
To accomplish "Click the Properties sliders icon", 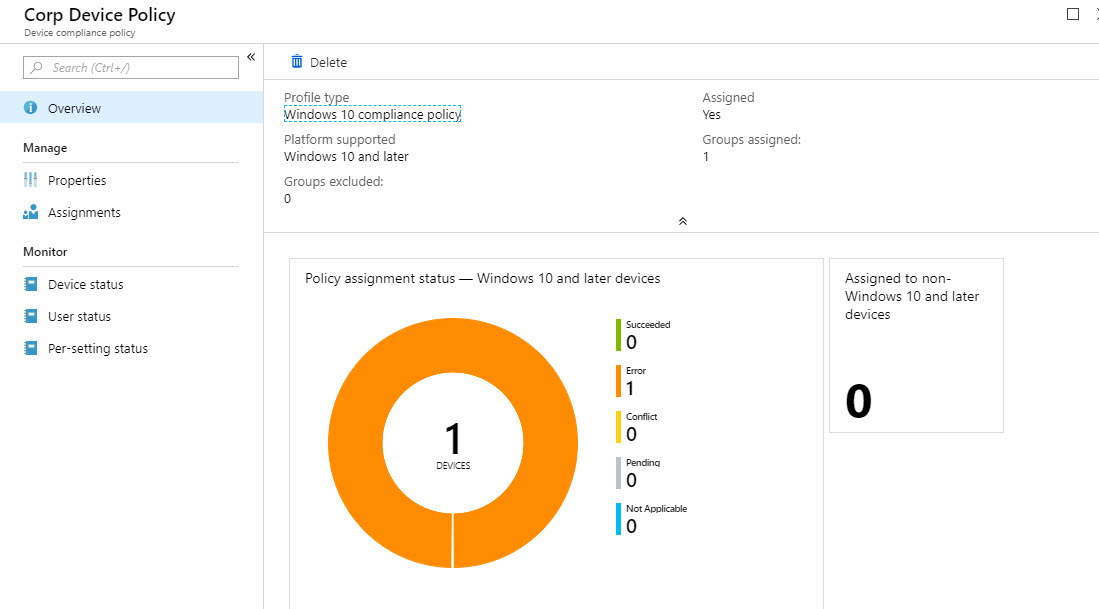I will (x=30, y=180).
